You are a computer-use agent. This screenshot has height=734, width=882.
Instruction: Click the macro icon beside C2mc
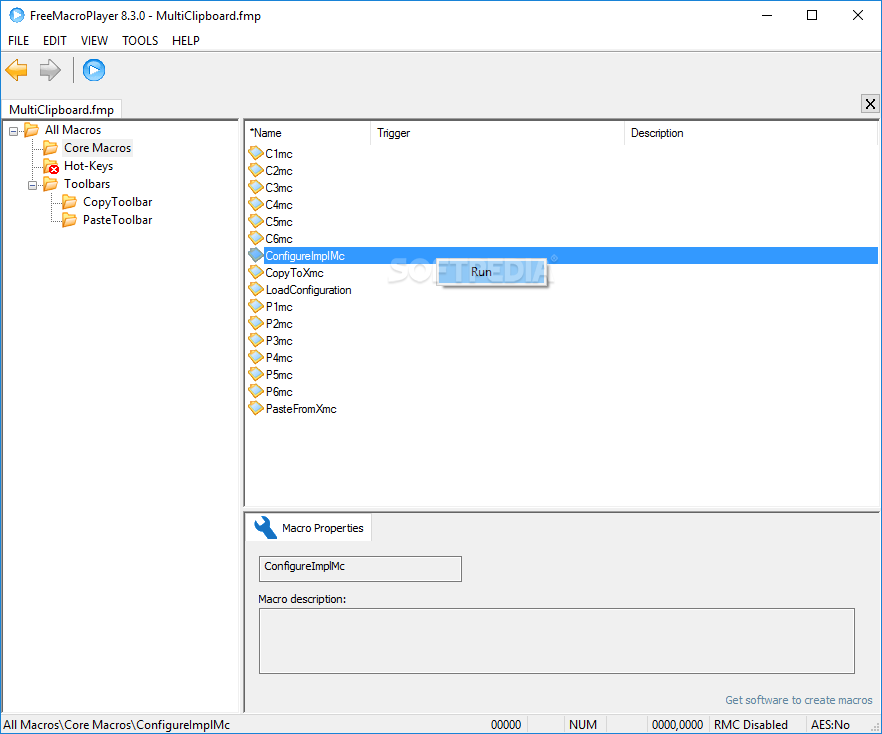pos(256,170)
